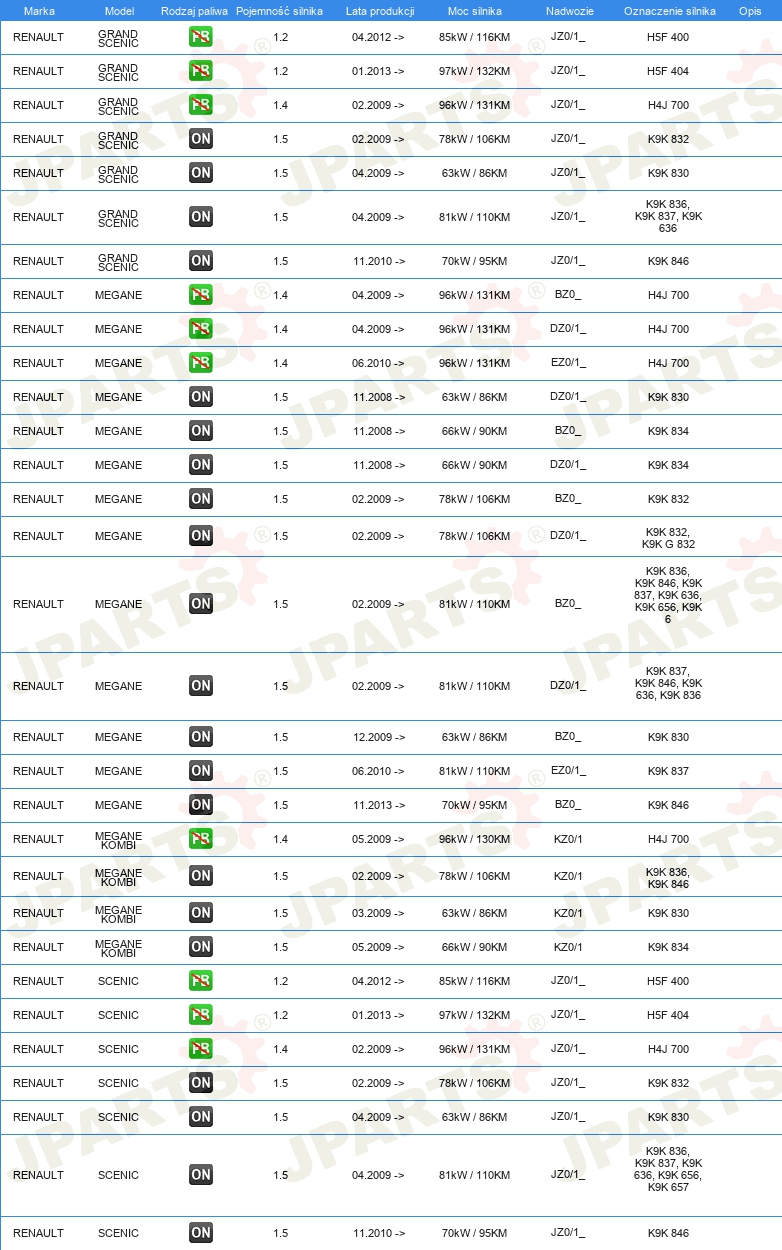Screen dimensions: 782x1250
Task: Click ON icon for Megane DZ0/1_ K9K 834 row
Action: (x=201, y=465)
